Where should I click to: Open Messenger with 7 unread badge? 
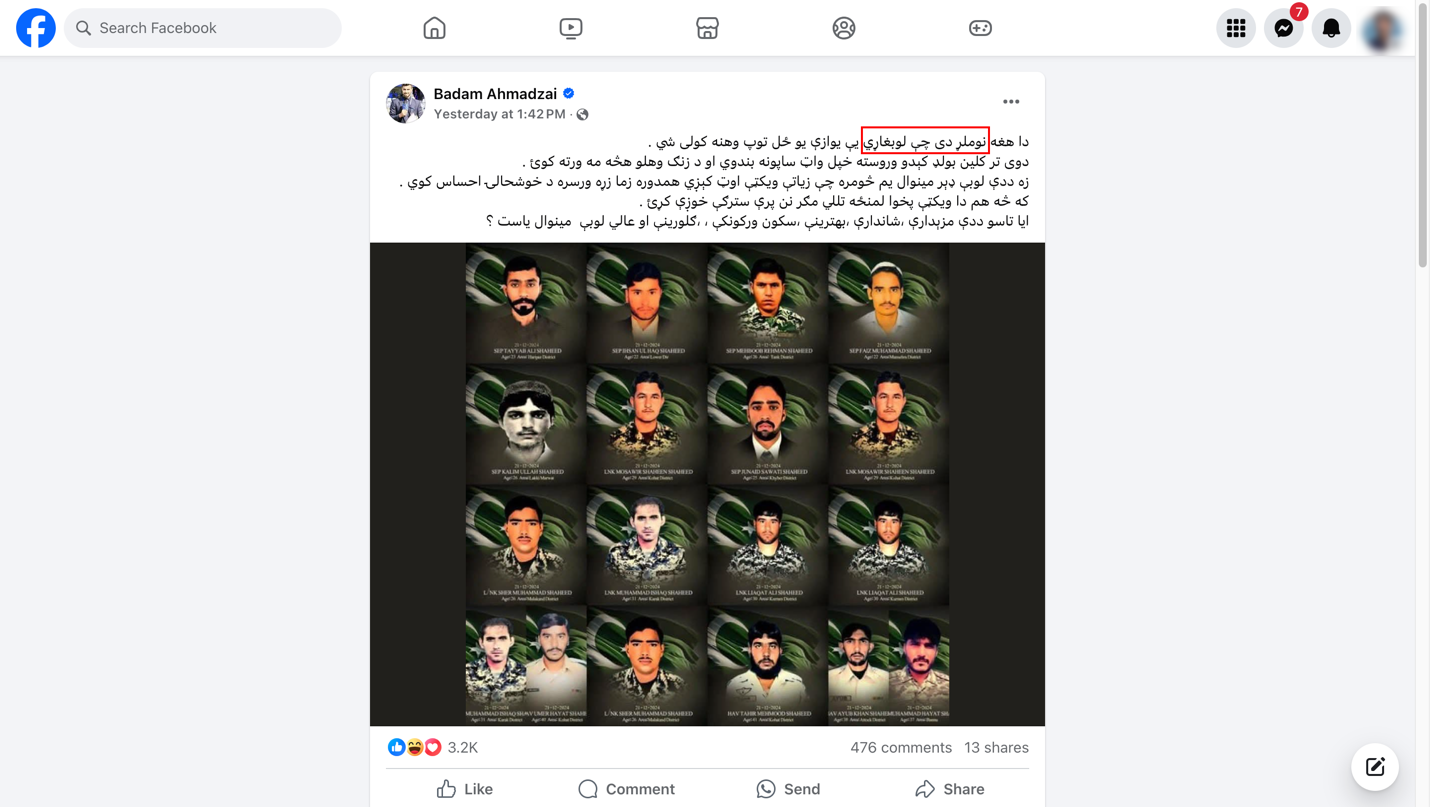click(x=1284, y=28)
